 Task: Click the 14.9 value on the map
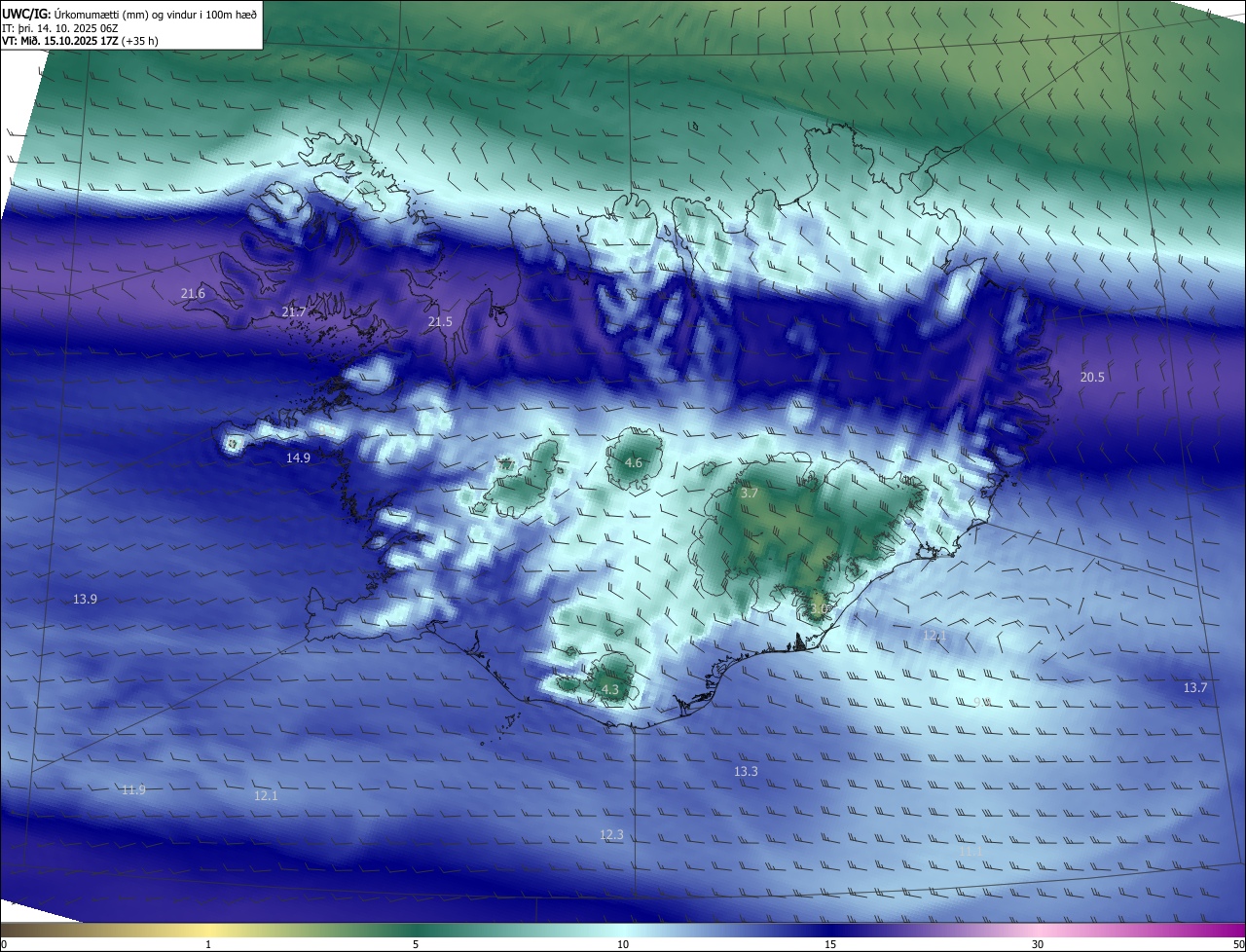pos(298,458)
